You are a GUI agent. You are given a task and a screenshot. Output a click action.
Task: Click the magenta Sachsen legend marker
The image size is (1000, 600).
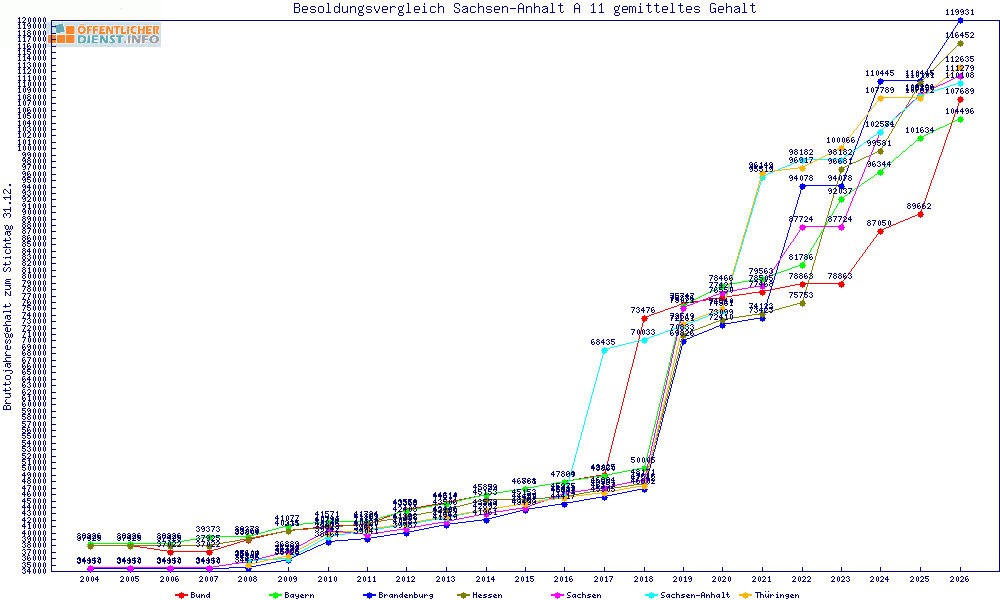coord(557,595)
